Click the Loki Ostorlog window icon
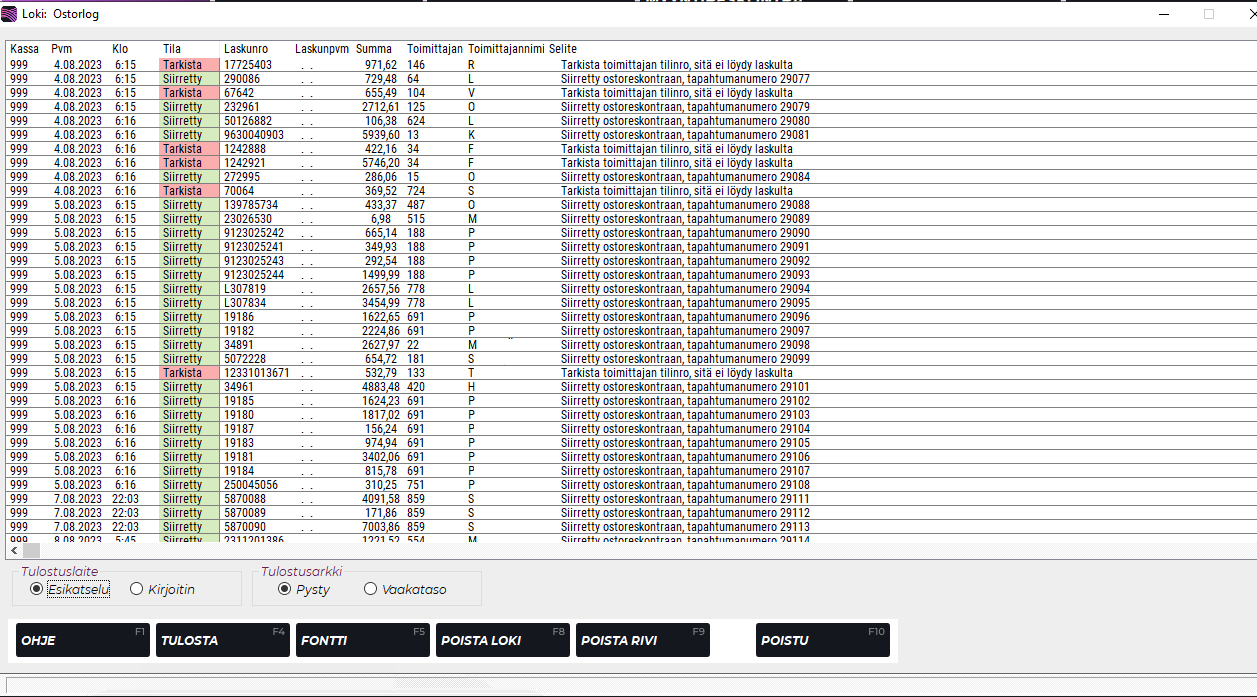This screenshot has height=697, width=1257. (x=10, y=14)
